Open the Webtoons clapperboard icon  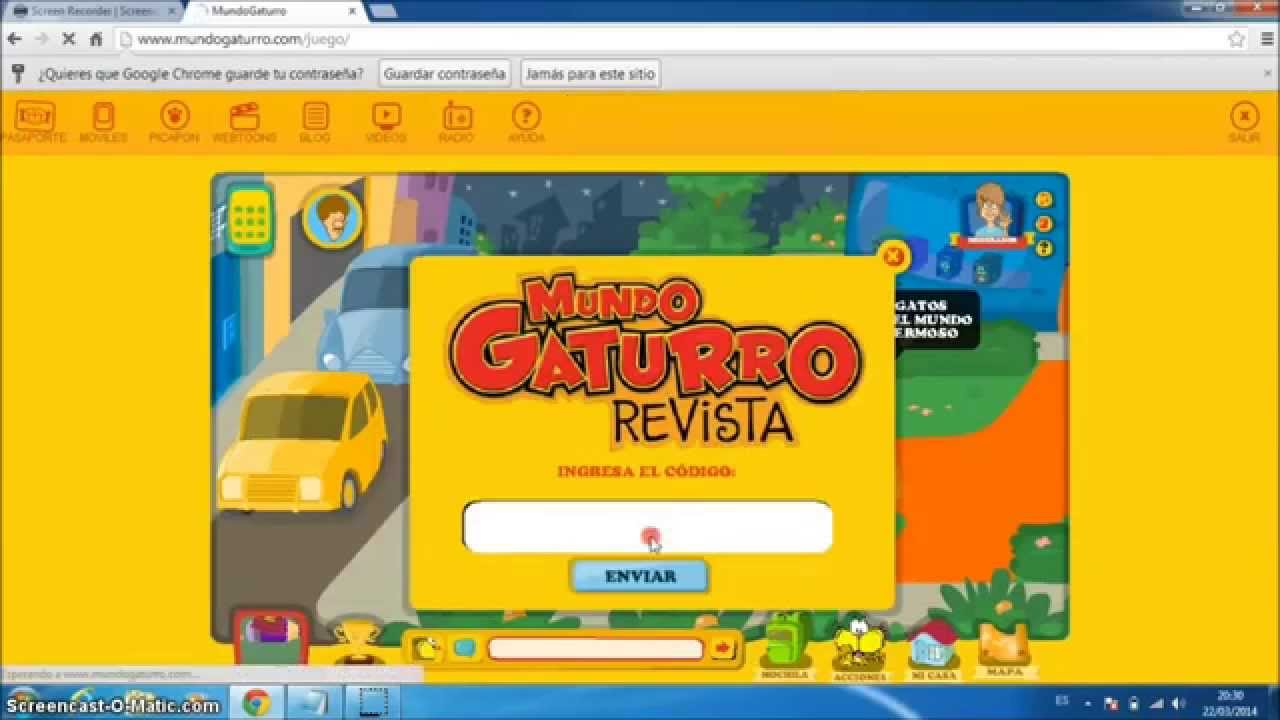point(244,122)
